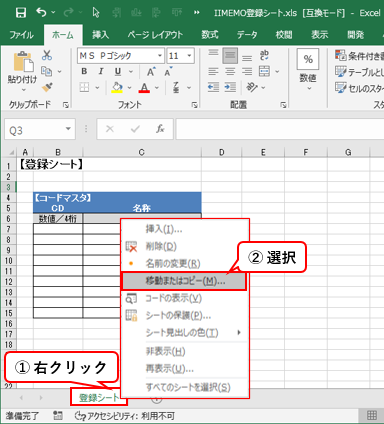Increase the indent

(230, 88)
